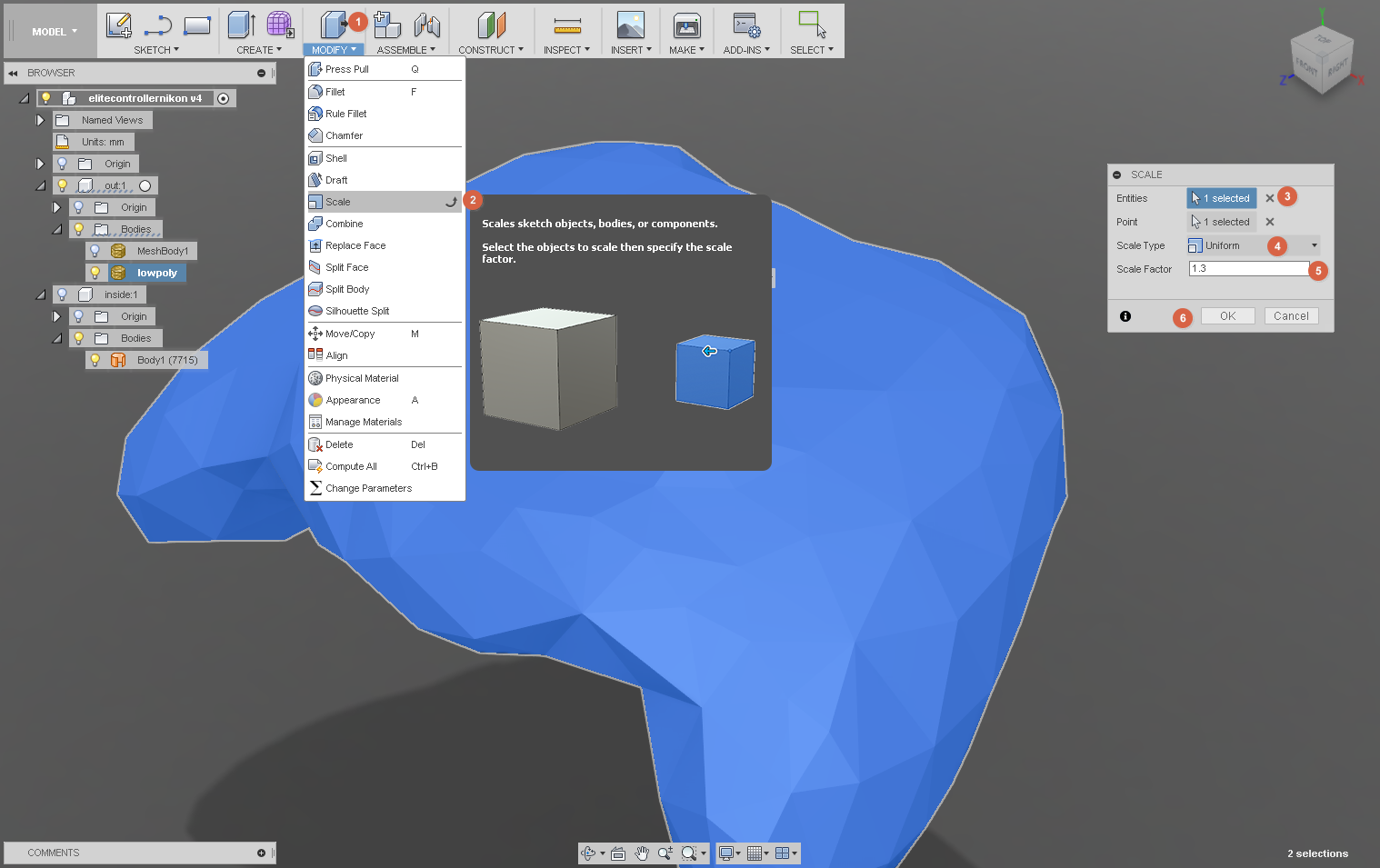Clear the Entities selection X
Viewport: 1380px width, 868px height.
[x=1270, y=198]
